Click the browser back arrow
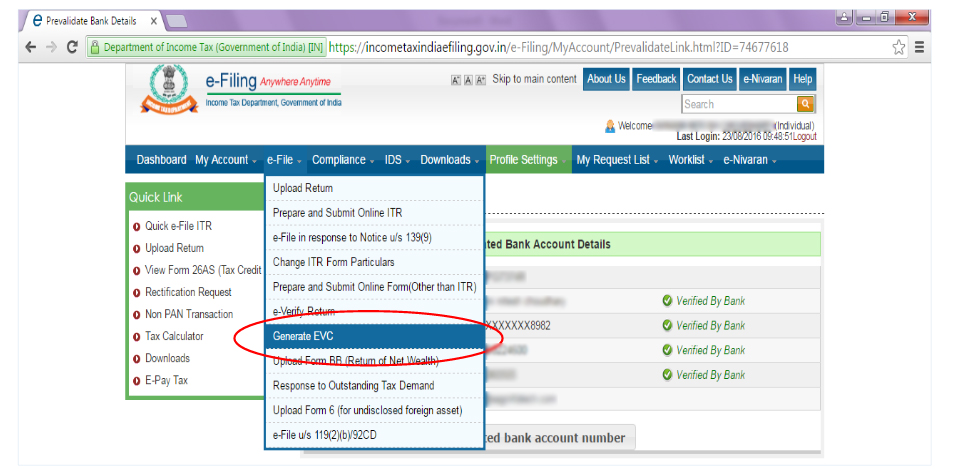Screen dimensions: 960x469 point(30,47)
